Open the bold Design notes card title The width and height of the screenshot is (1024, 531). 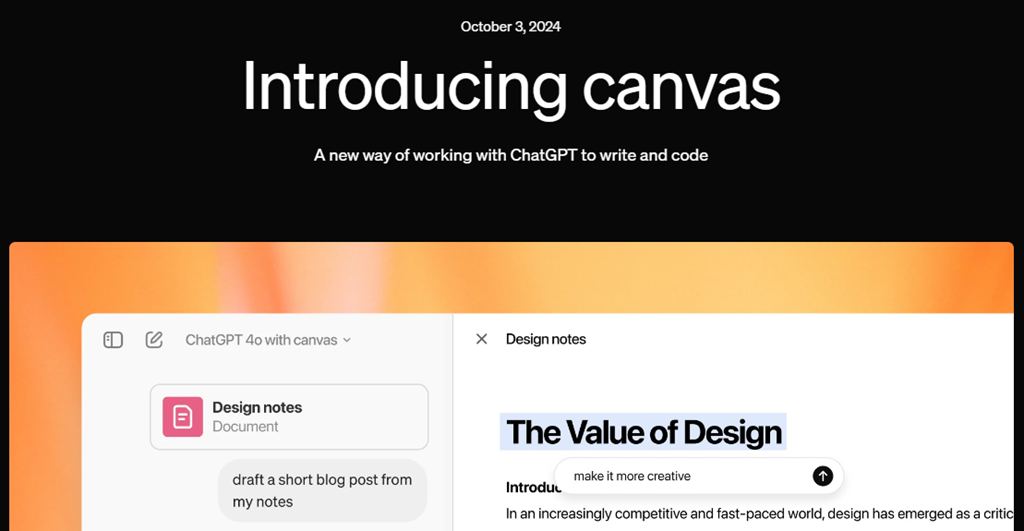(x=257, y=407)
